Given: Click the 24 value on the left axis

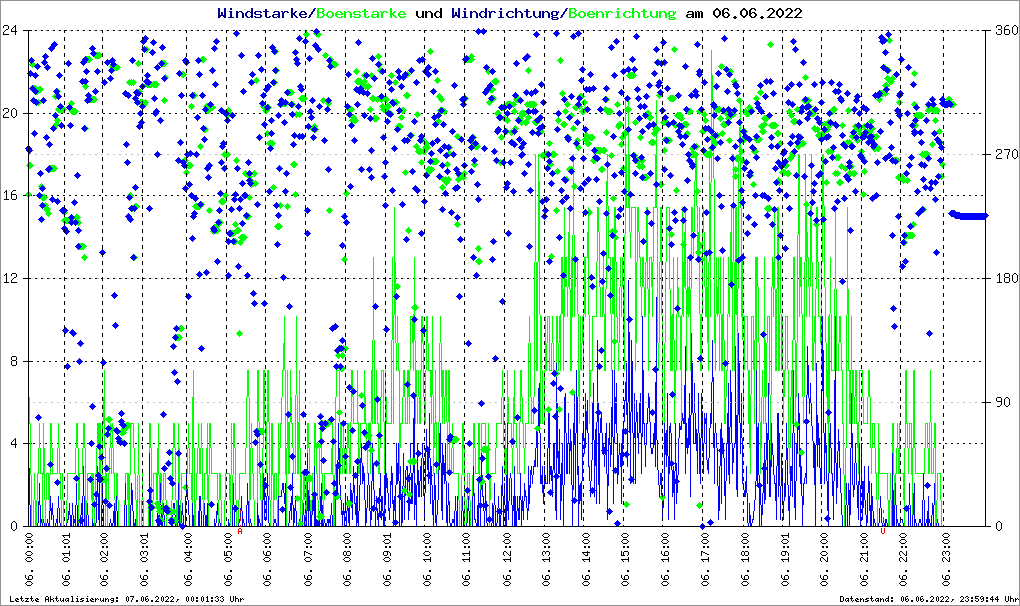Looking at the screenshot, I should coord(12,30).
